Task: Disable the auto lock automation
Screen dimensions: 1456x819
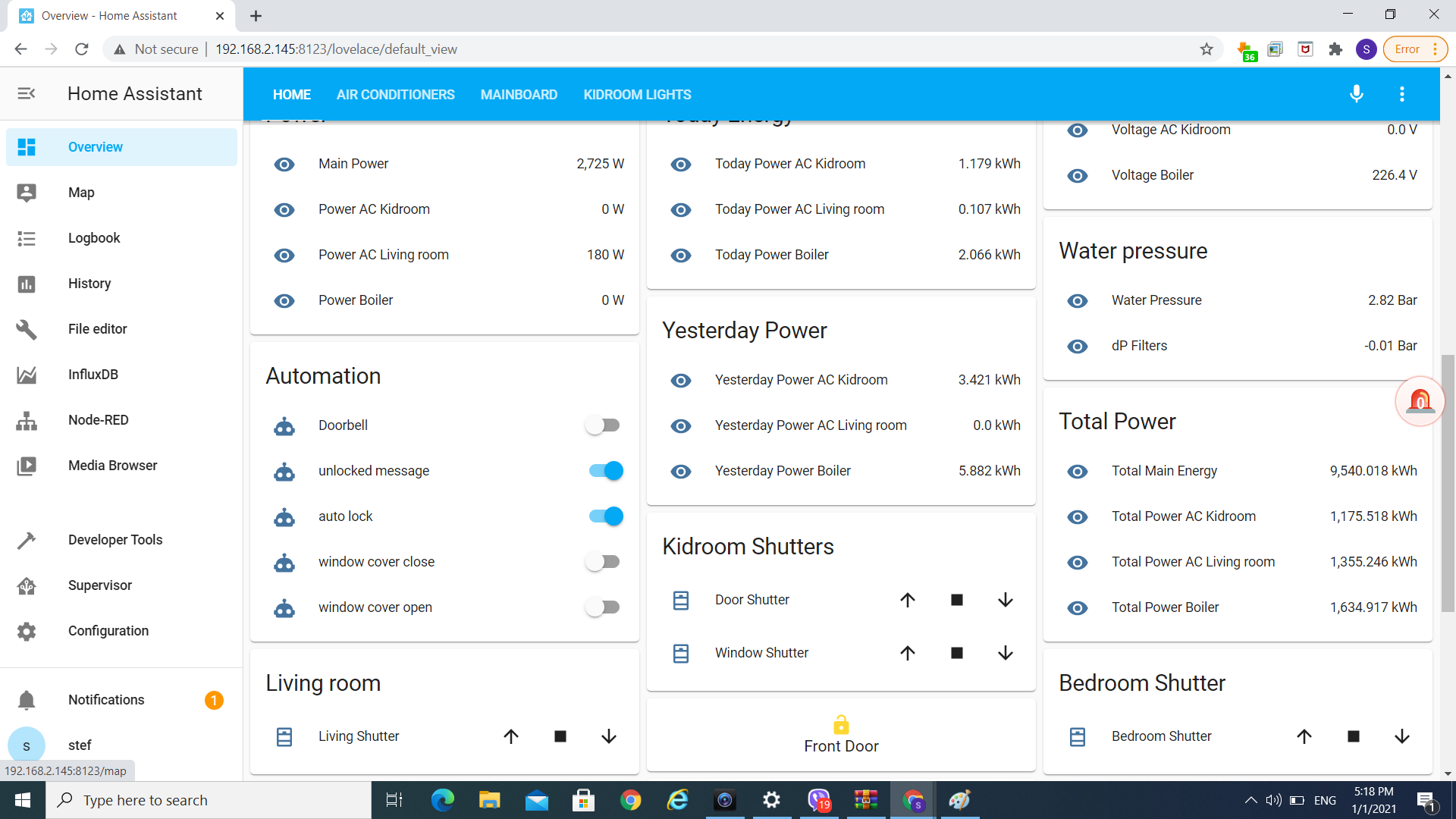Action: pyautogui.click(x=606, y=516)
